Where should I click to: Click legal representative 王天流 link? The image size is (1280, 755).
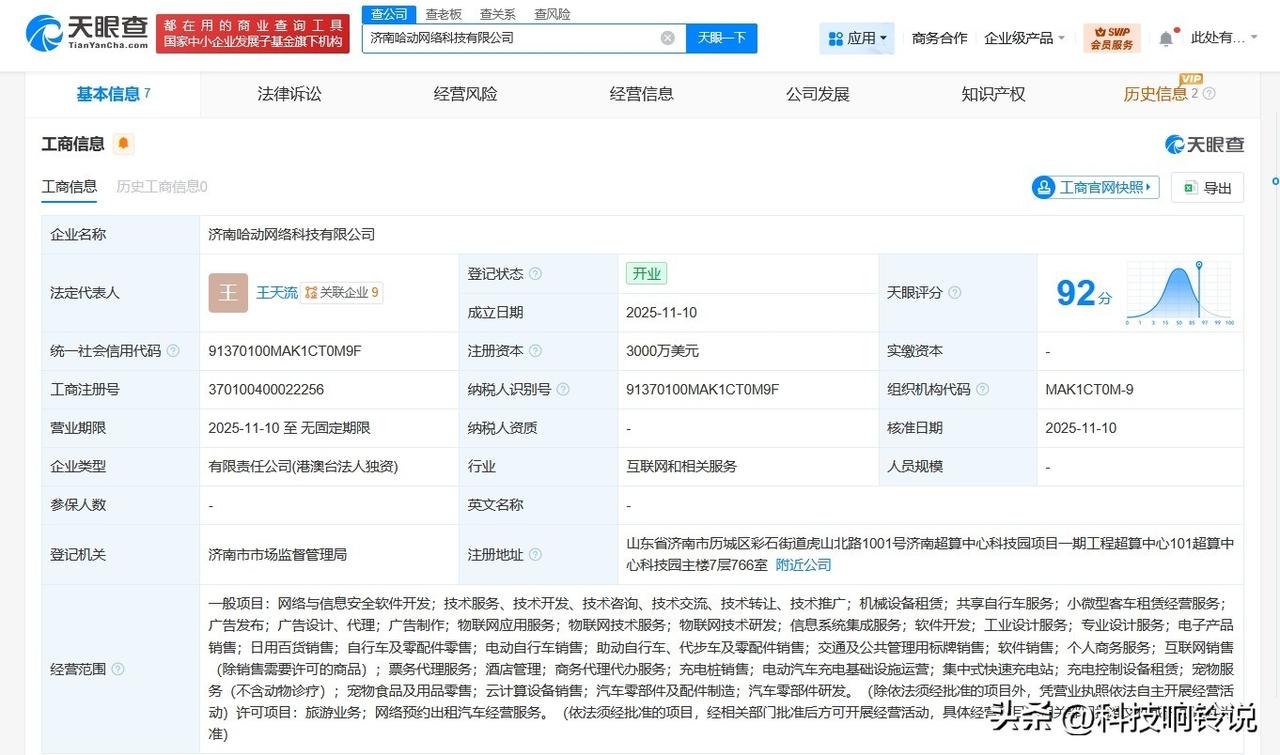(x=278, y=292)
